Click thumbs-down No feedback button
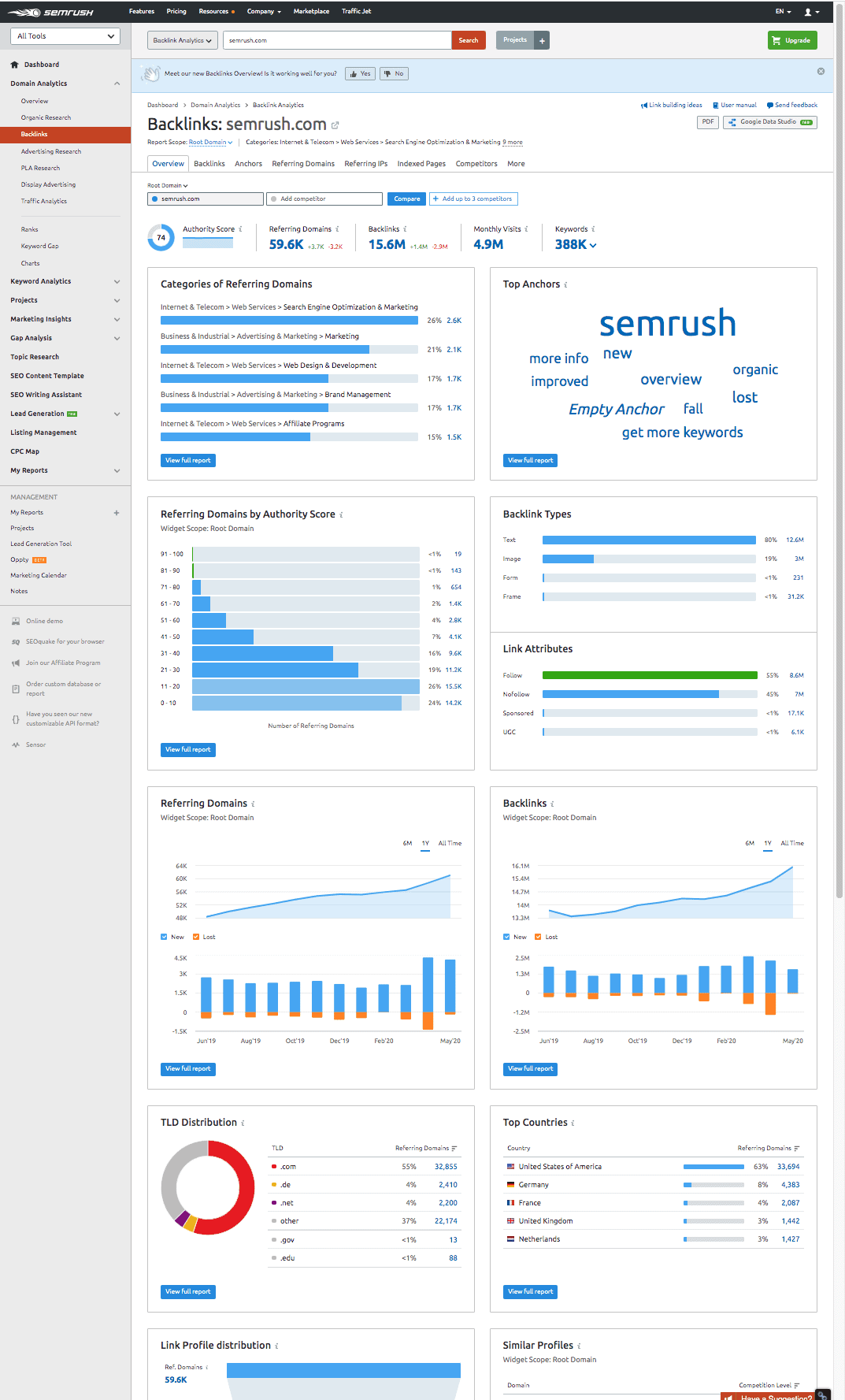 [x=395, y=73]
